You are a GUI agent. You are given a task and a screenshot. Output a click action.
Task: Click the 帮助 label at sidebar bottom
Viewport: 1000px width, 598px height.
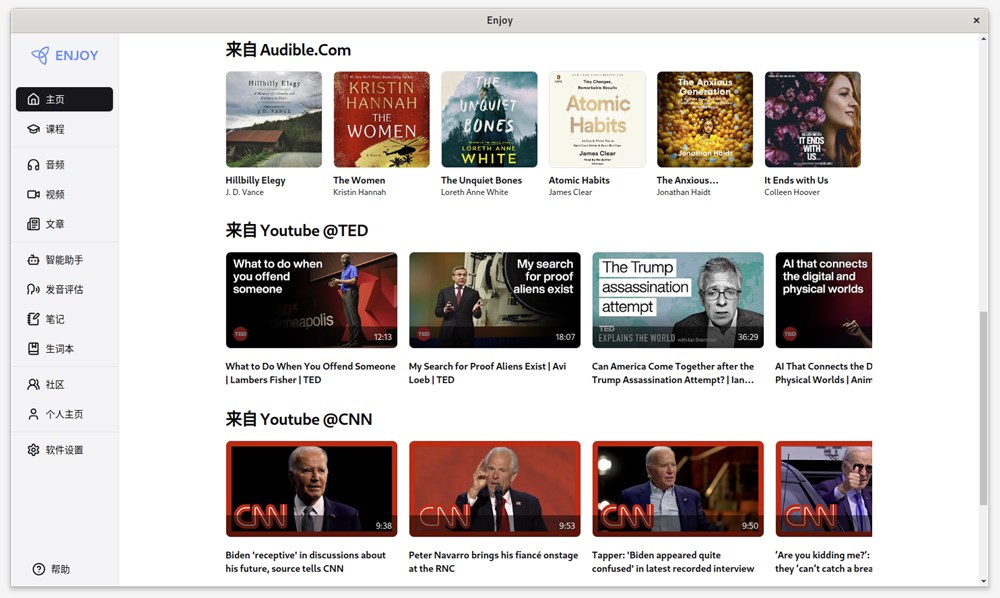[61, 569]
